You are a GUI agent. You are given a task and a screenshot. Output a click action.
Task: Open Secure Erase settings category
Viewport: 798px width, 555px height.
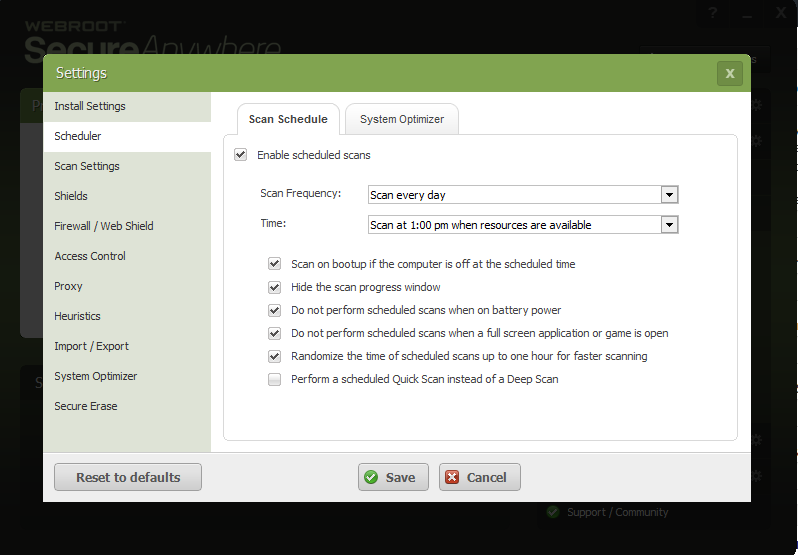click(86, 406)
